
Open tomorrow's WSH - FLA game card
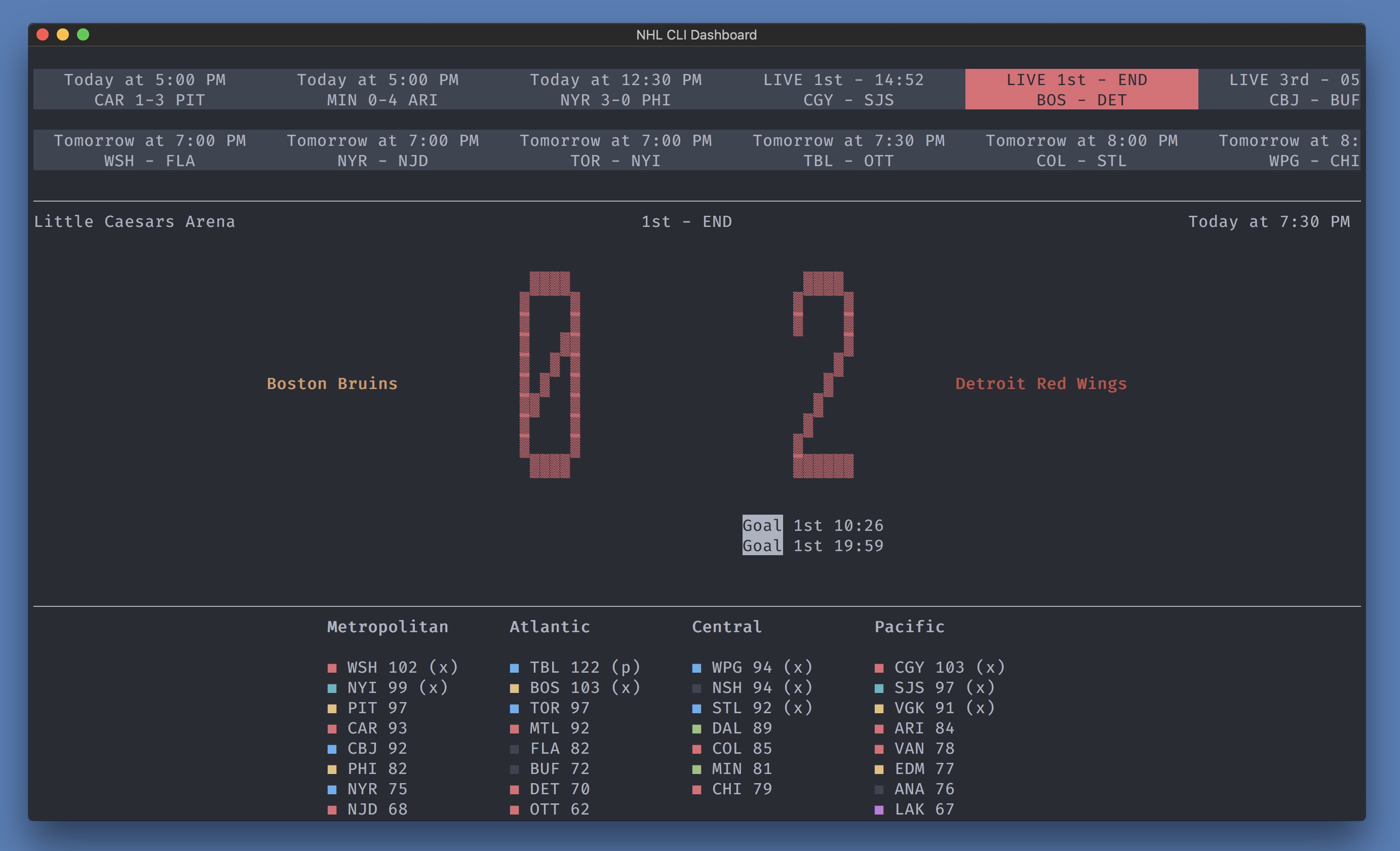(x=149, y=150)
